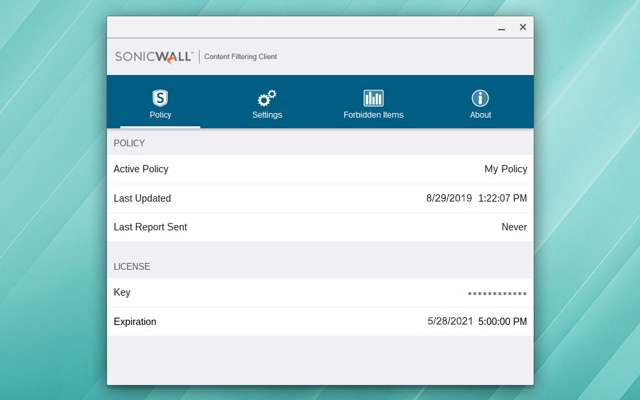Click the My Policy value
640x400 pixels.
pos(506,169)
